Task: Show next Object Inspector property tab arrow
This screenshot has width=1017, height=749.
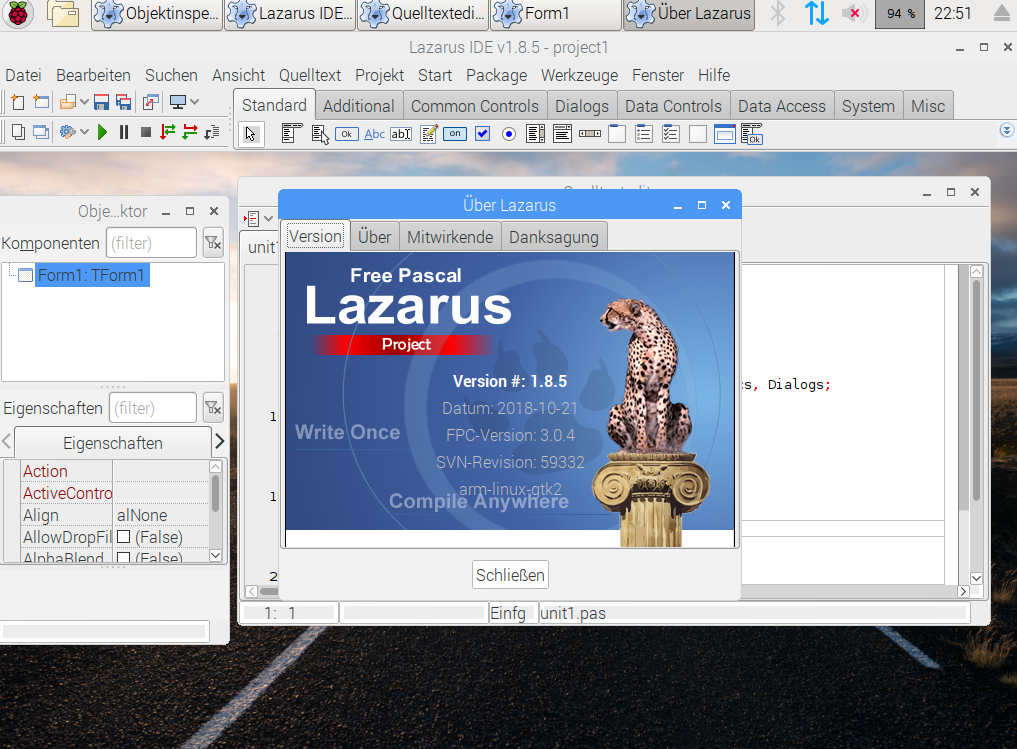Action: coord(220,442)
